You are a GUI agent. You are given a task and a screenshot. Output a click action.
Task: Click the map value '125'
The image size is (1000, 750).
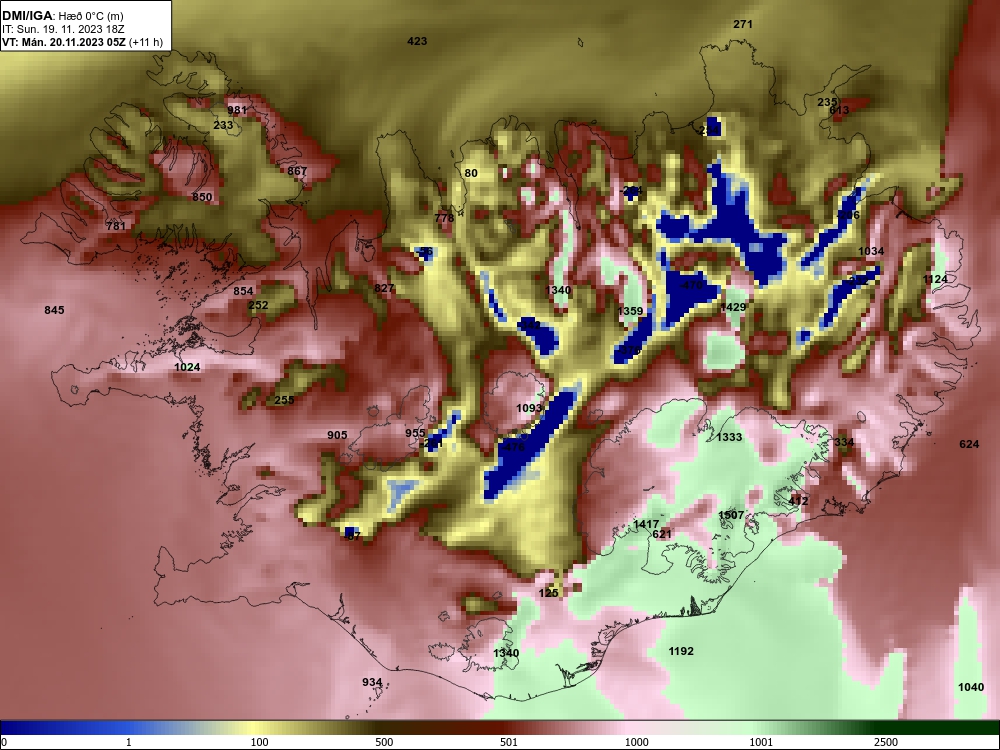[x=548, y=593]
